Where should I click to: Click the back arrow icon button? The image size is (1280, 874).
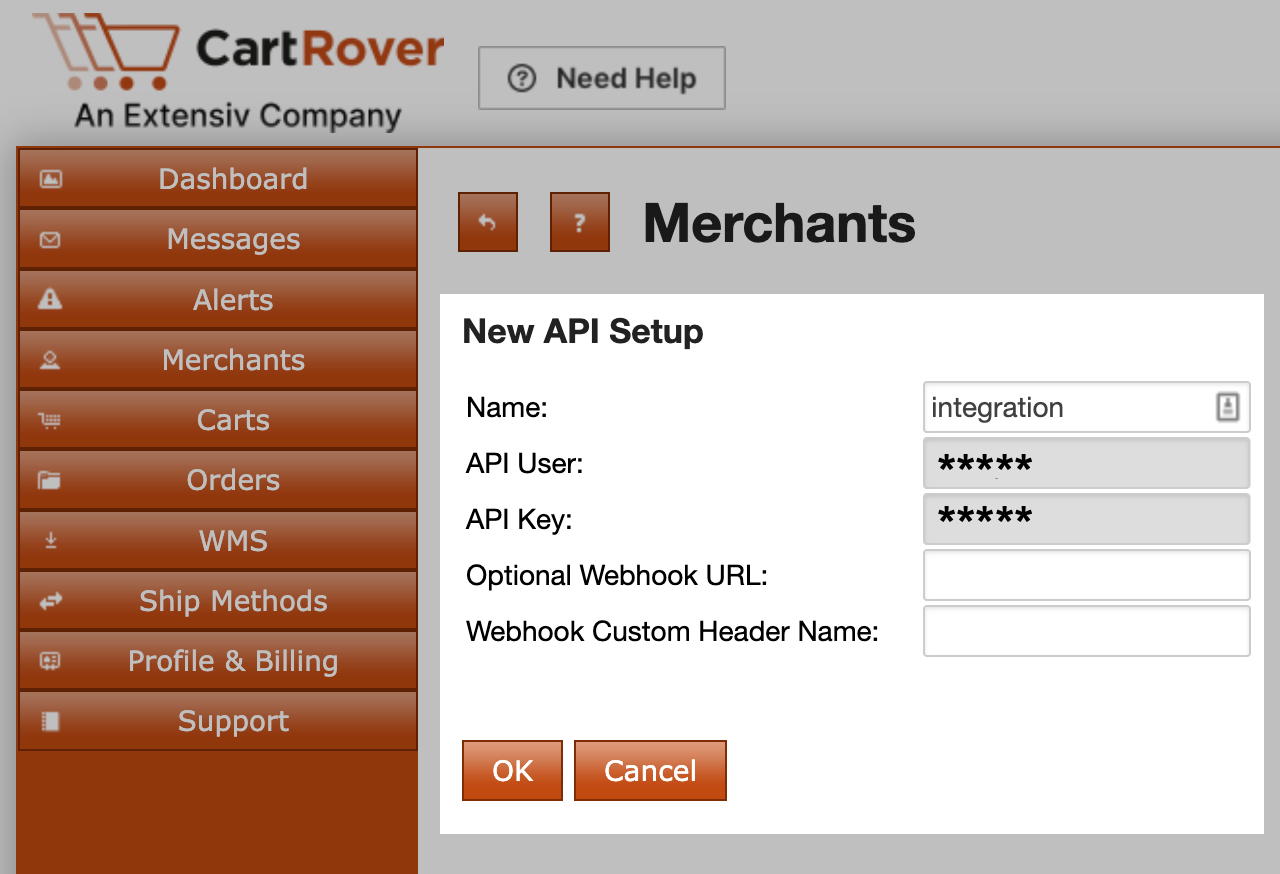click(488, 222)
